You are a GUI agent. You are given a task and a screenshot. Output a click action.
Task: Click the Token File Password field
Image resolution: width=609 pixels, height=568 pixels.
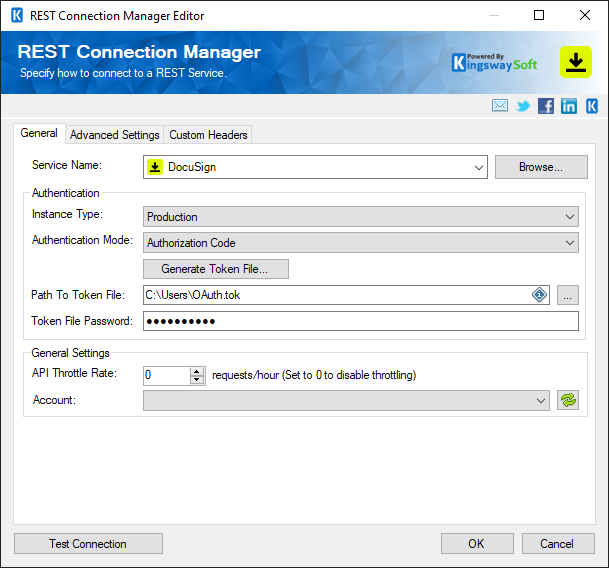[361, 321]
